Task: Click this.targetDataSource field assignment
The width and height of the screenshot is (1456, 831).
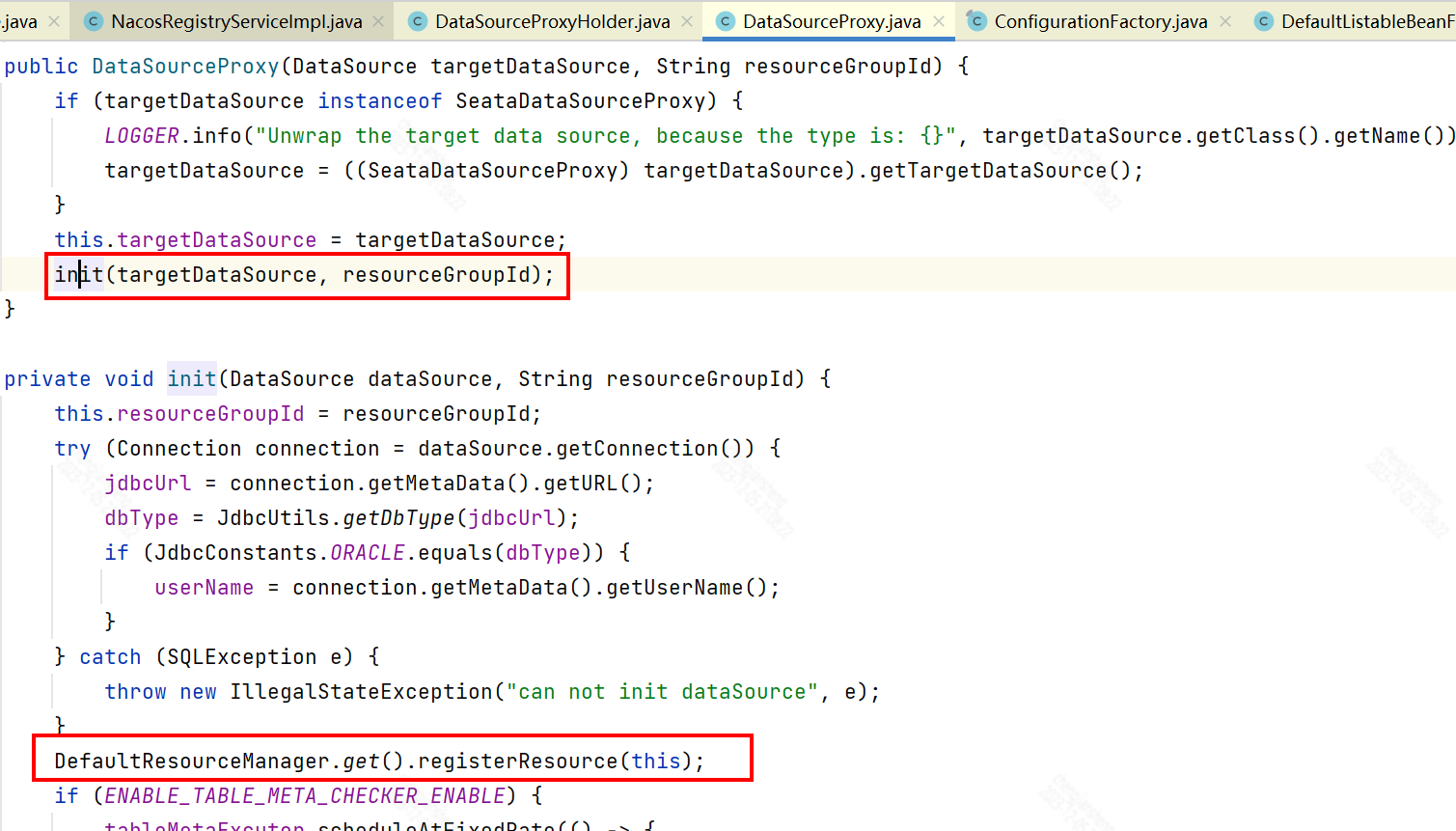Action: (x=185, y=240)
